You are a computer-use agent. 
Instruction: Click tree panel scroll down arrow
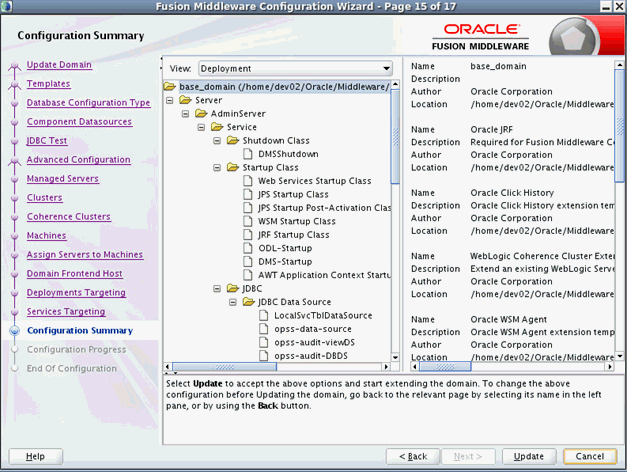[395, 358]
